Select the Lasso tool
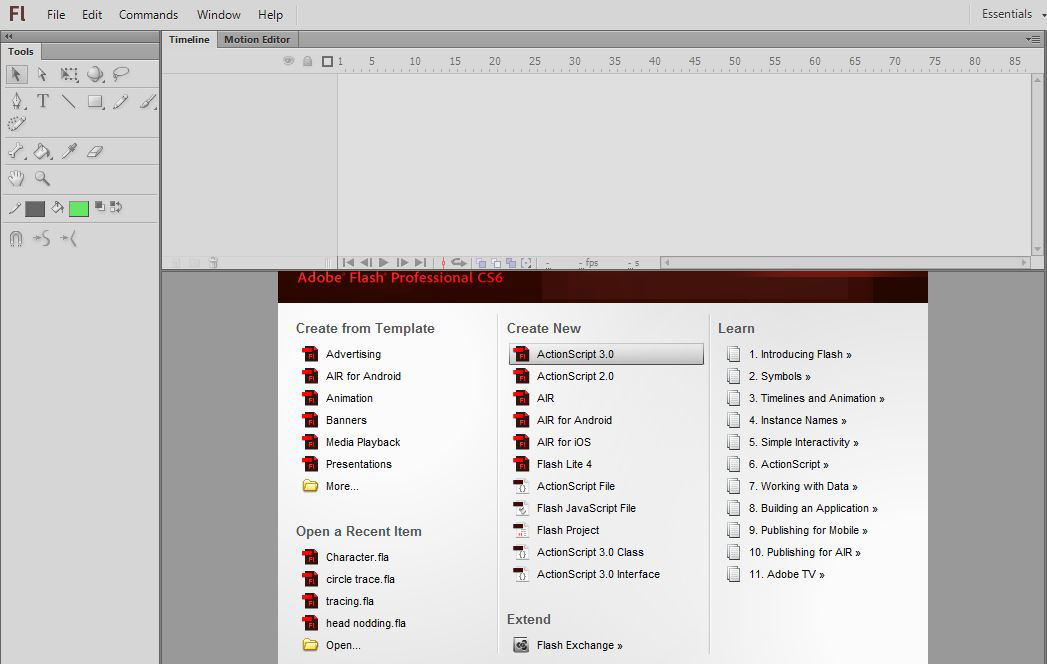This screenshot has width=1047, height=664. click(121, 74)
